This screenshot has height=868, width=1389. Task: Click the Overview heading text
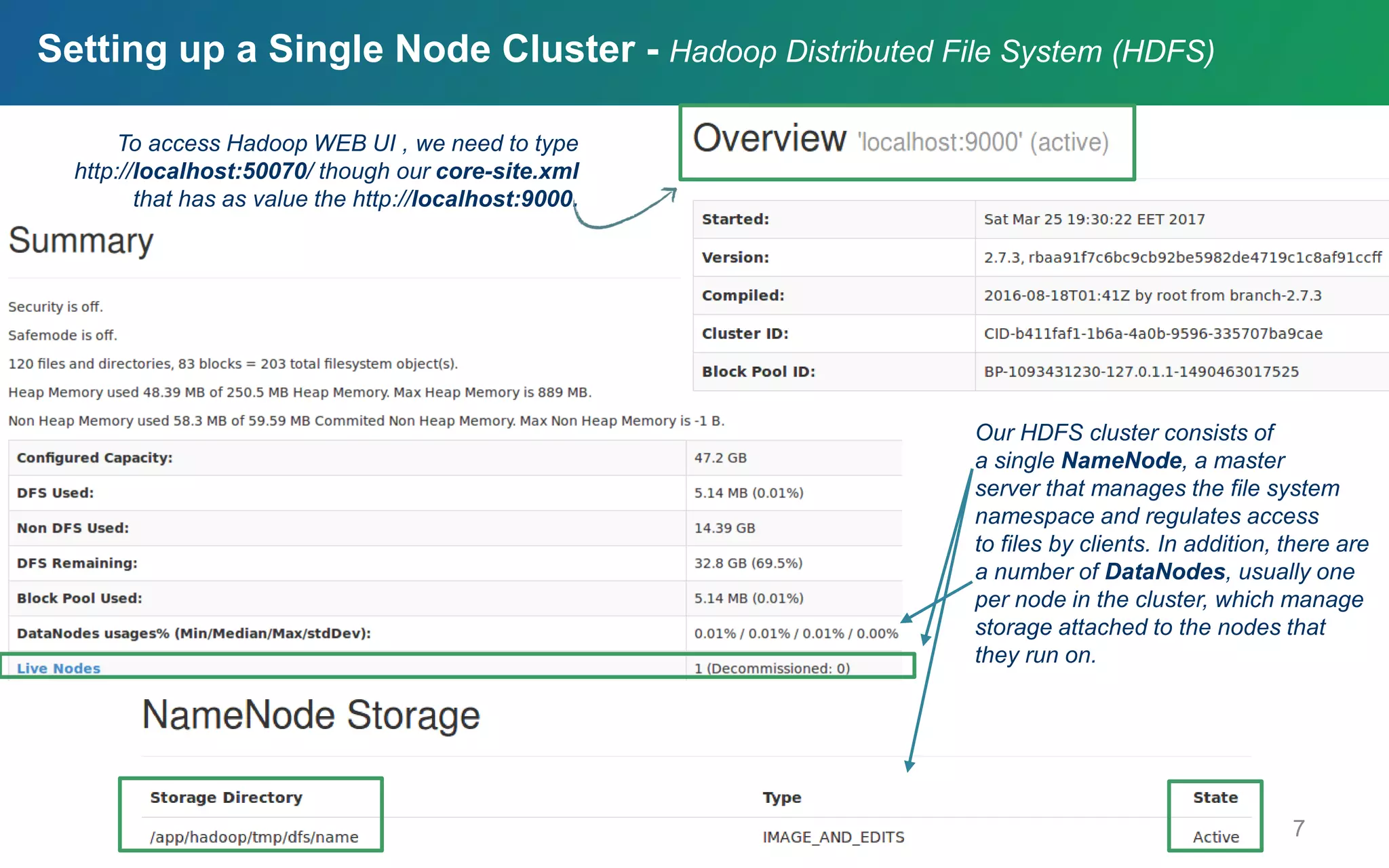[770, 138]
